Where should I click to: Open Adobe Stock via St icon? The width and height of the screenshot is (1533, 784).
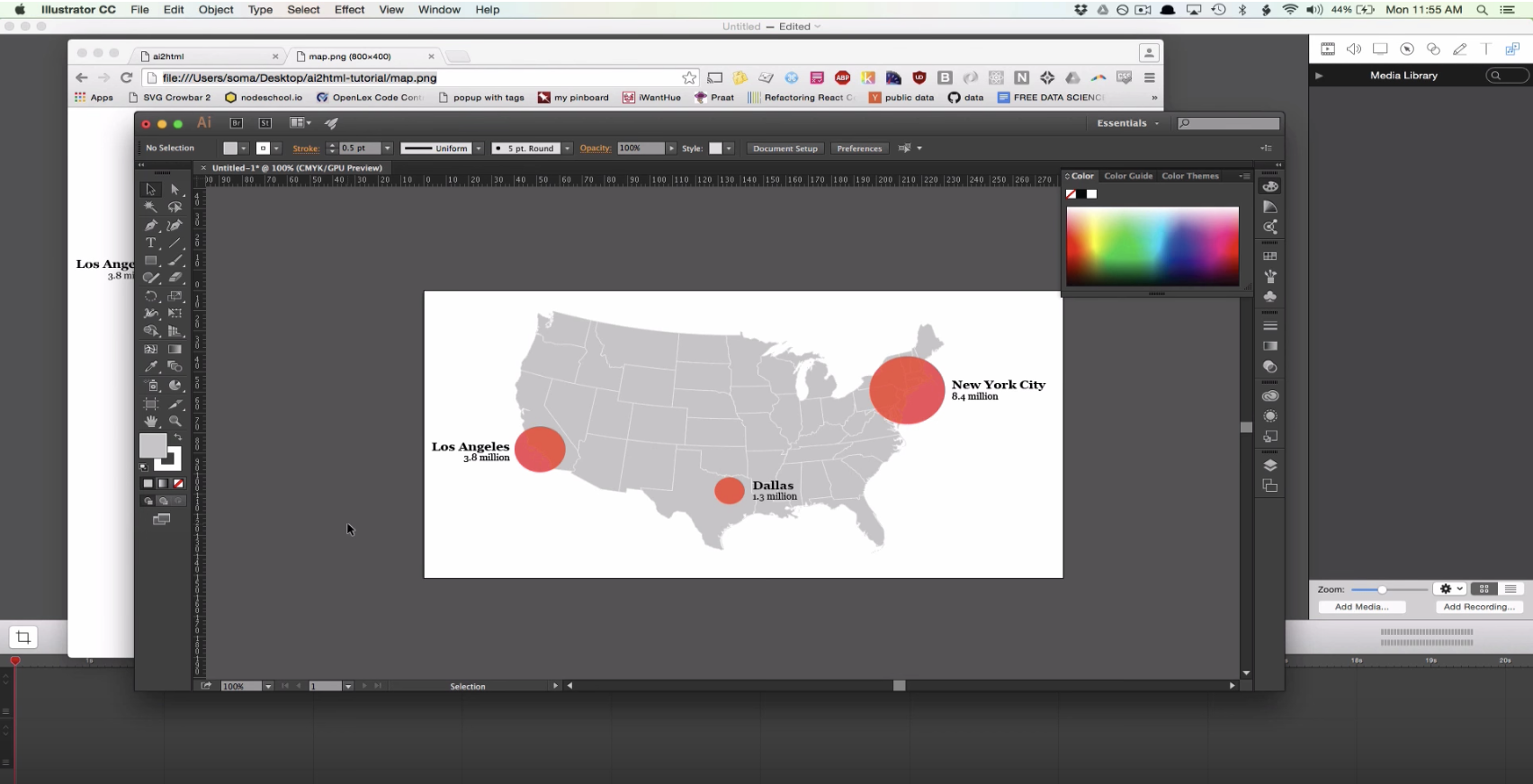coord(265,123)
